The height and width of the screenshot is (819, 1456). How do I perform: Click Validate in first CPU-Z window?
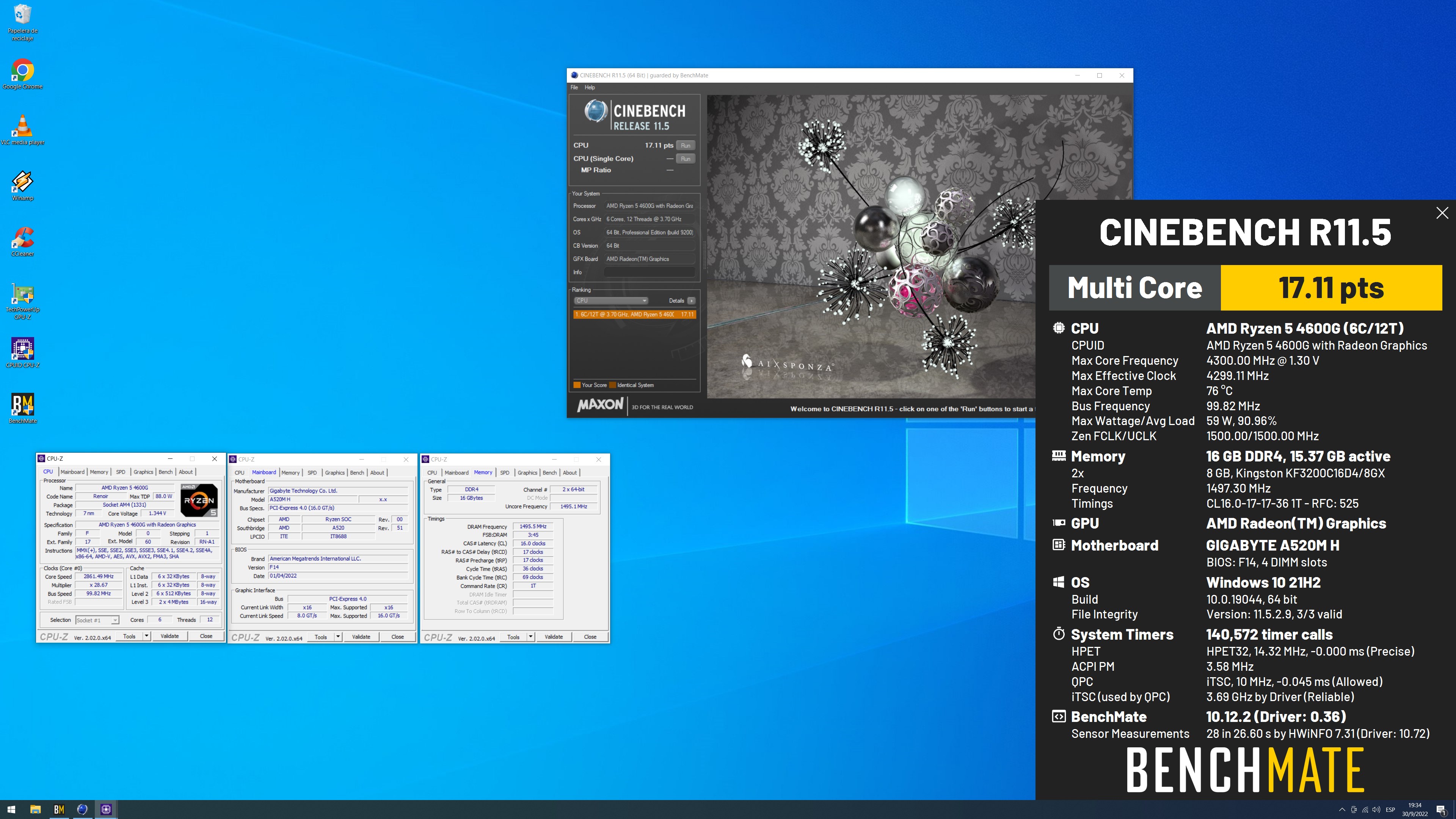(x=169, y=637)
